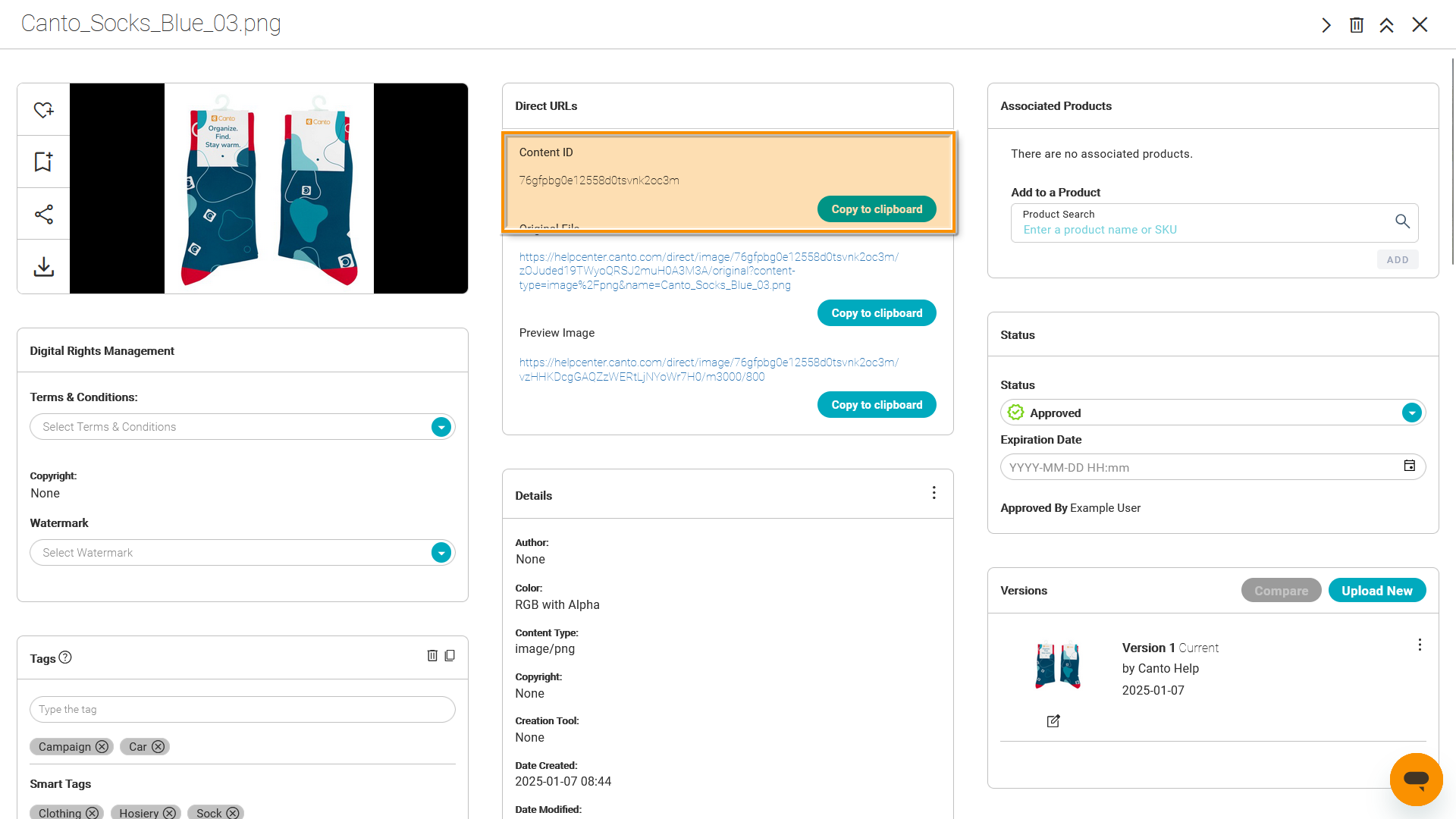The image size is (1456, 819).
Task: Select the Content ID value text
Action: tap(599, 180)
